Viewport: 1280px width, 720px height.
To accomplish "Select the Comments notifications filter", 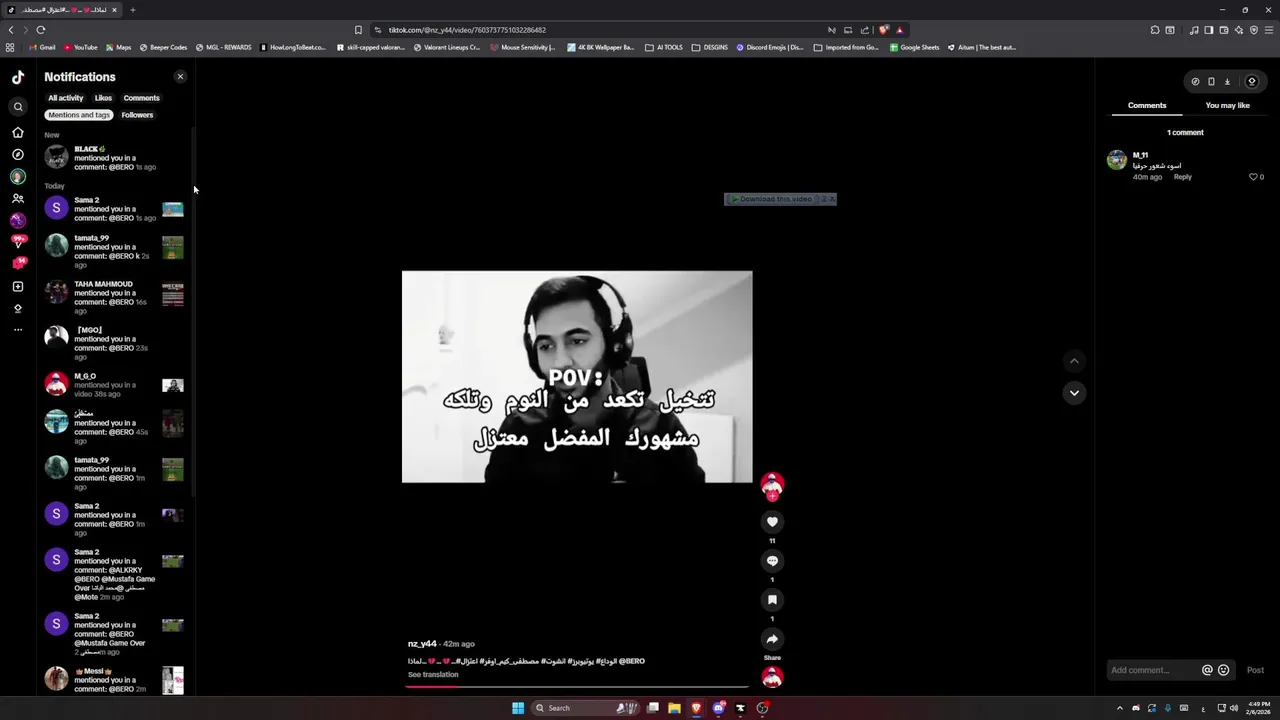I will click(x=141, y=98).
